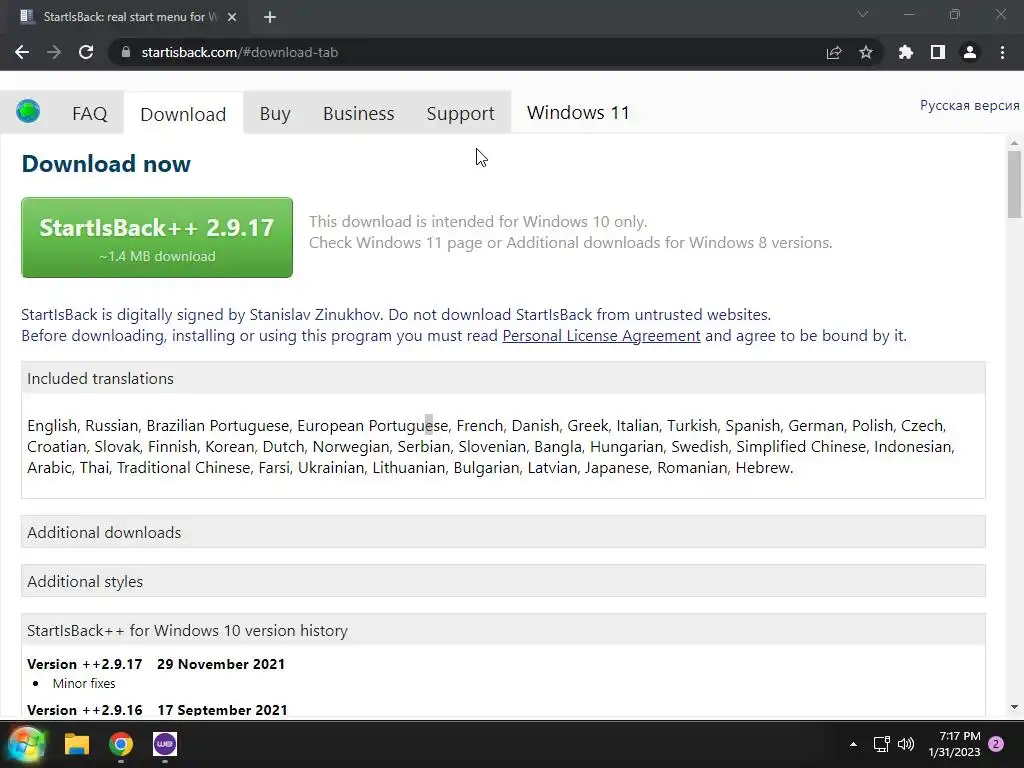
Task: Reload the page with the refresh icon
Action: click(86, 52)
